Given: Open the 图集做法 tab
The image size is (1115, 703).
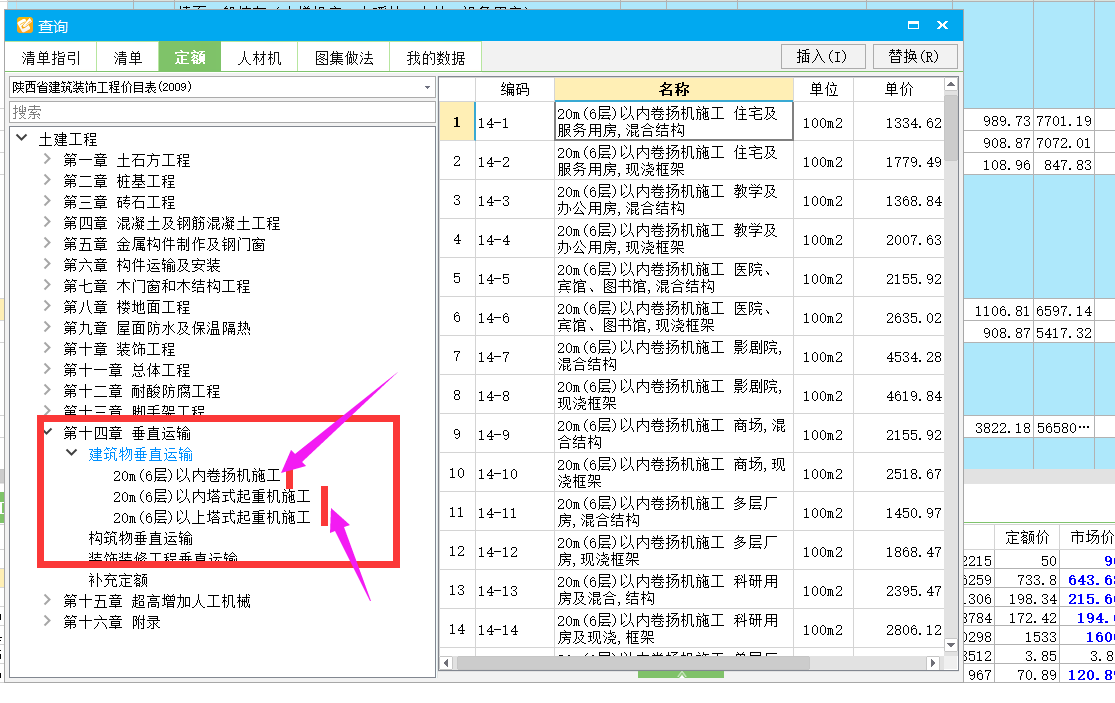Looking at the screenshot, I should [x=344, y=58].
